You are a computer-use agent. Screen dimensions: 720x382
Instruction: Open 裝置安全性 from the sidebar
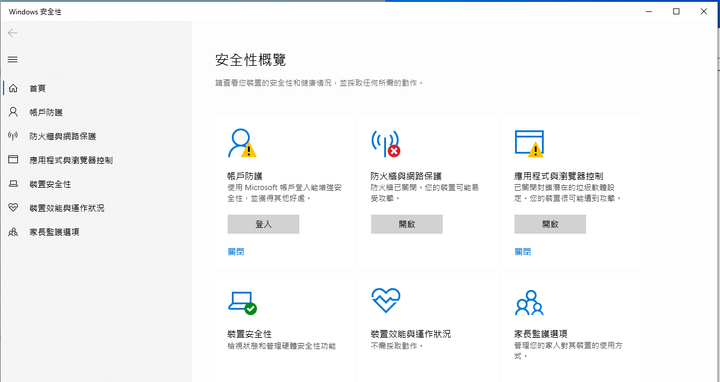point(51,184)
